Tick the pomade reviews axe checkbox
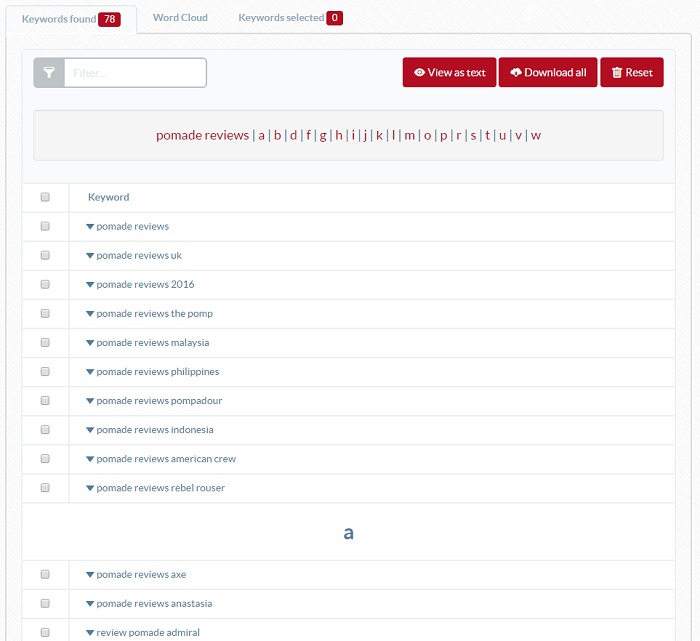The height and width of the screenshot is (641, 700). coord(45,574)
